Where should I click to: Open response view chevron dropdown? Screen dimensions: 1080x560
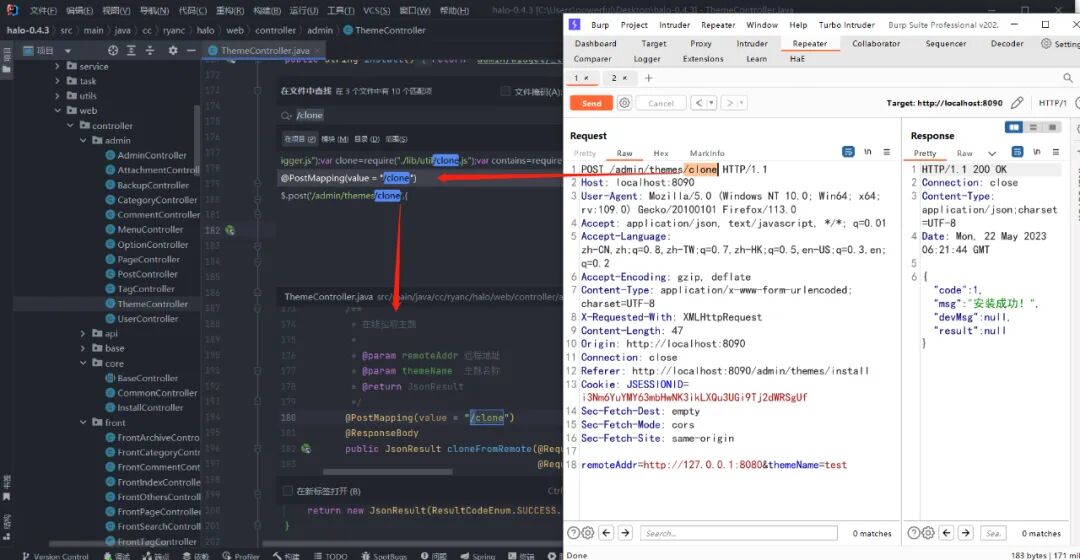point(992,153)
